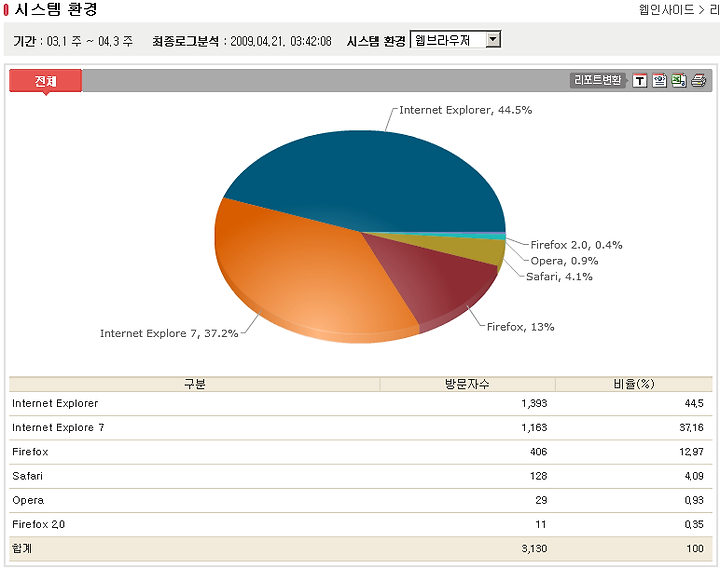Click ratio value '12,97'
Image resolution: width=720 pixels, height=568 pixels.
[x=692, y=452]
